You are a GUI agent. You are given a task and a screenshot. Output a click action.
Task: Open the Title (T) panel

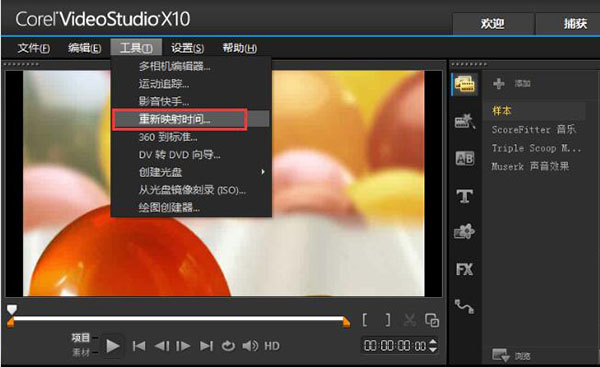tap(465, 196)
